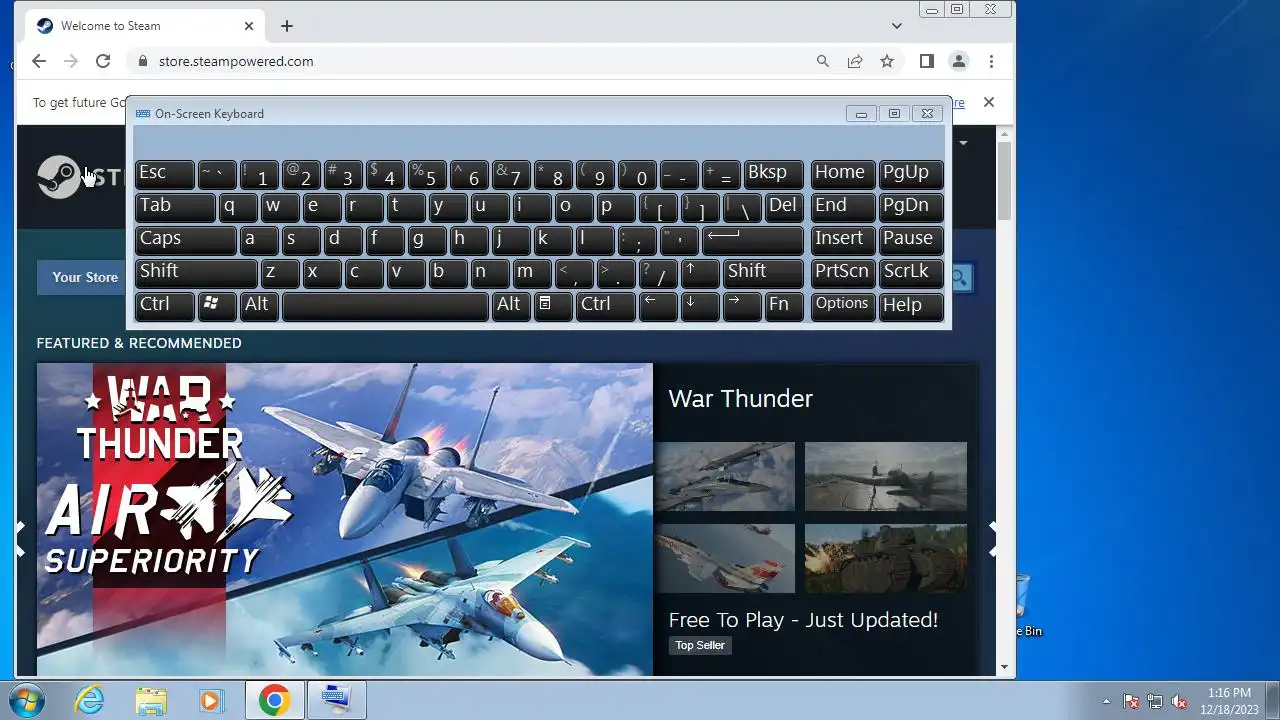Open Chrome's share page icon
Viewport: 1280px width, 720px height.
click(855, 61)
